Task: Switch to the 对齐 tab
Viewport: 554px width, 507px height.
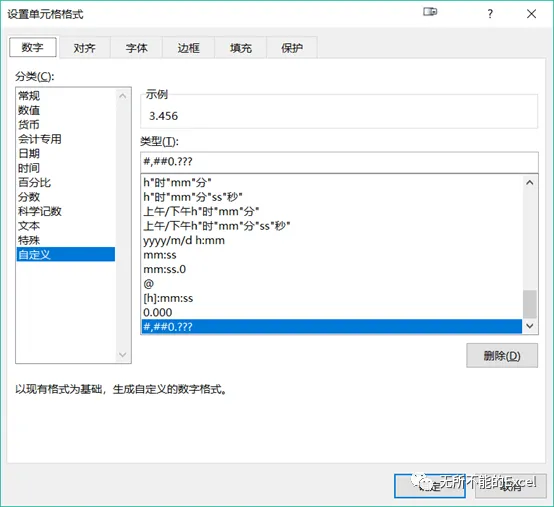Action: [x=85, y=48]
